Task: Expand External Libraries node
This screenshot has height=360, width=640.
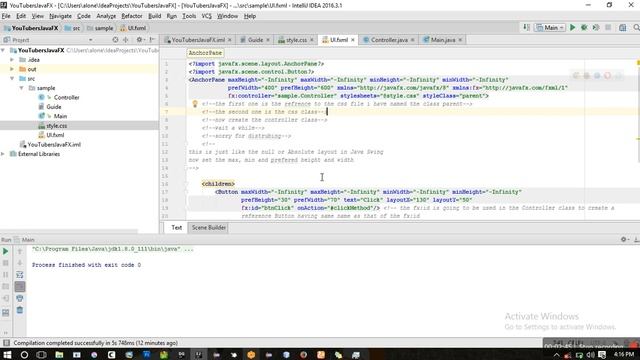Action: [x=4, y=154]
